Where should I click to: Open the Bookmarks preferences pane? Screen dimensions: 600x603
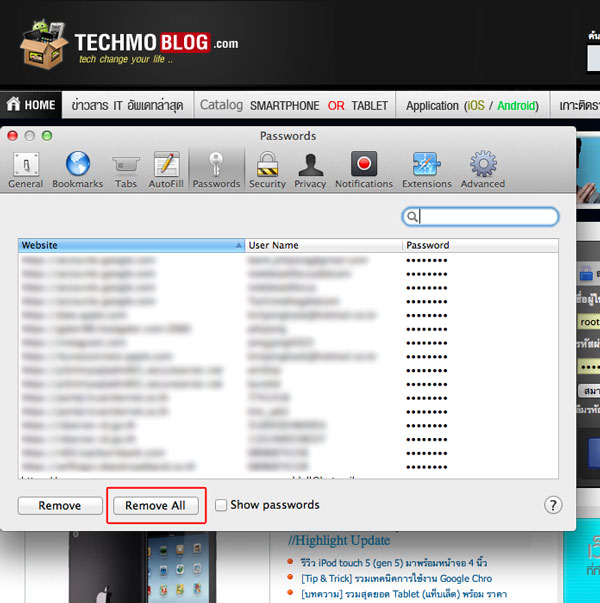(77, 168)
